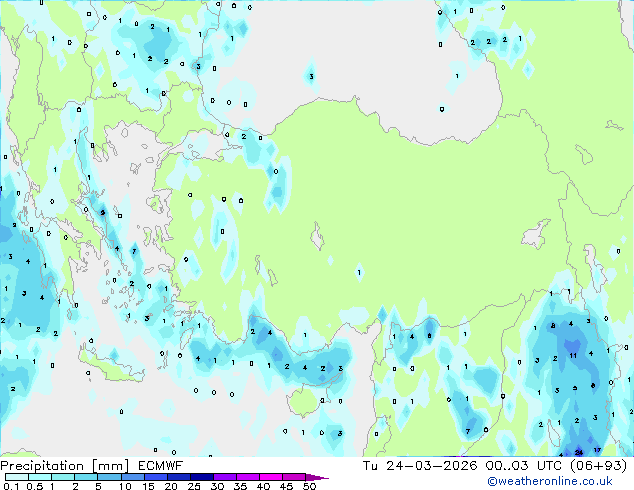The height and width of the screenshot is (490, 634).
Task: Click the 'ECMWF' model label
Action: 161,466
